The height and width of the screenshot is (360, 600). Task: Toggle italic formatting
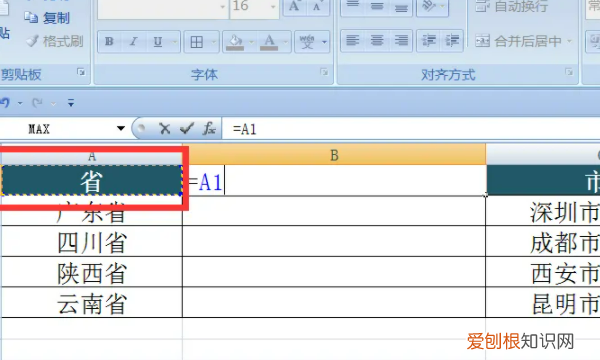click(x=133, y=41)
